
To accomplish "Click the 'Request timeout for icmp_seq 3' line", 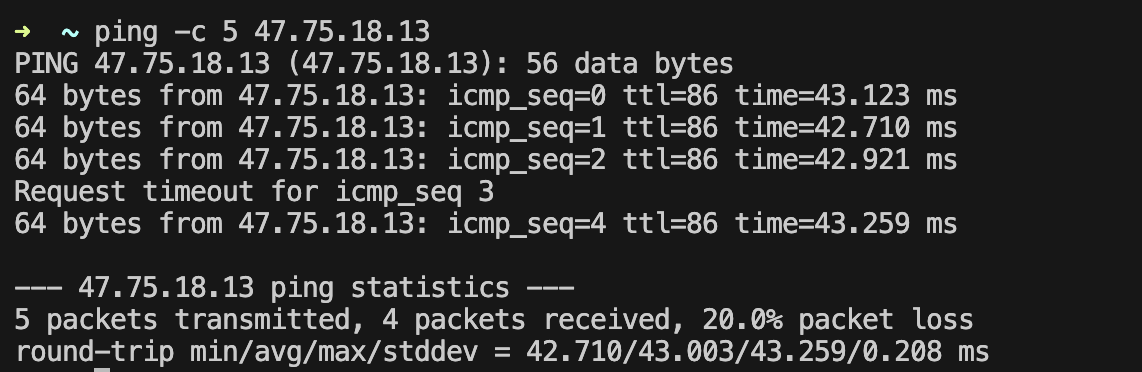I will (254, 192).
